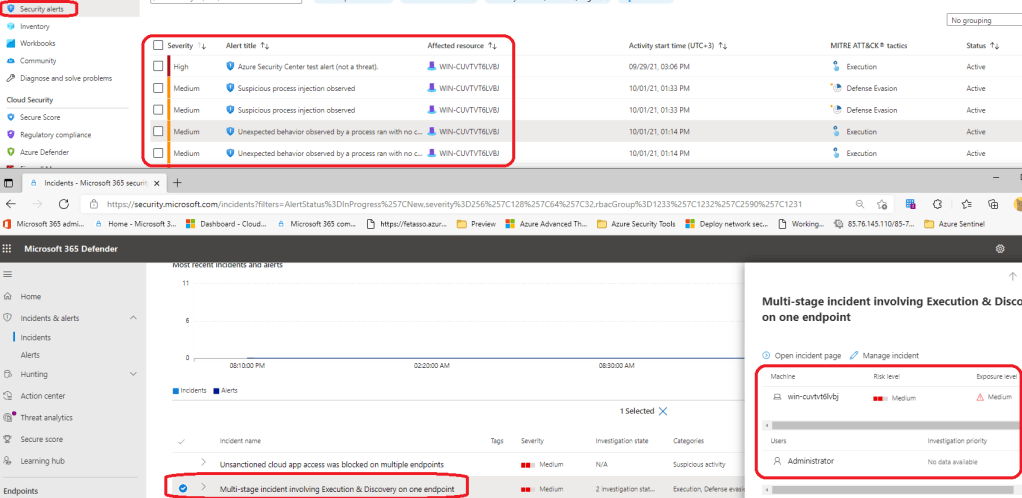1022x498 pixels.
Task: Click Manage incident in the details pane
Action: tap(883, 355)
